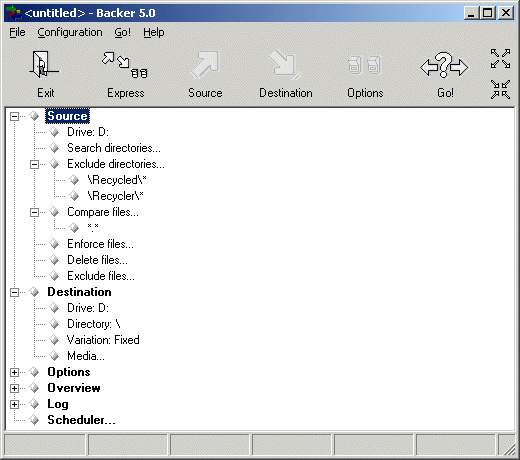Screen dimensions: 520x460
Task: Click the expand-all arrows icon
Action: coord(500,59)
